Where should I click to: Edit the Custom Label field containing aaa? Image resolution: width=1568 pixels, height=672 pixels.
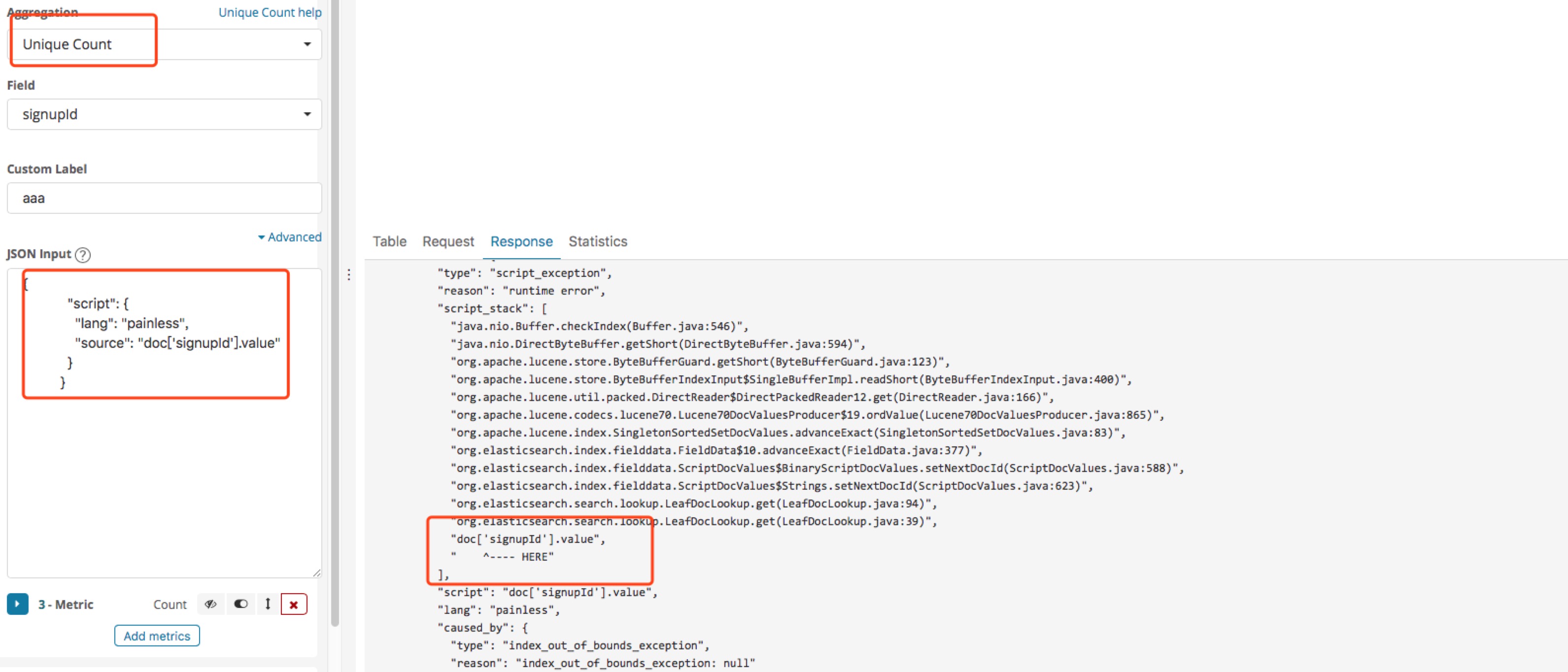(x=165, y=199)
